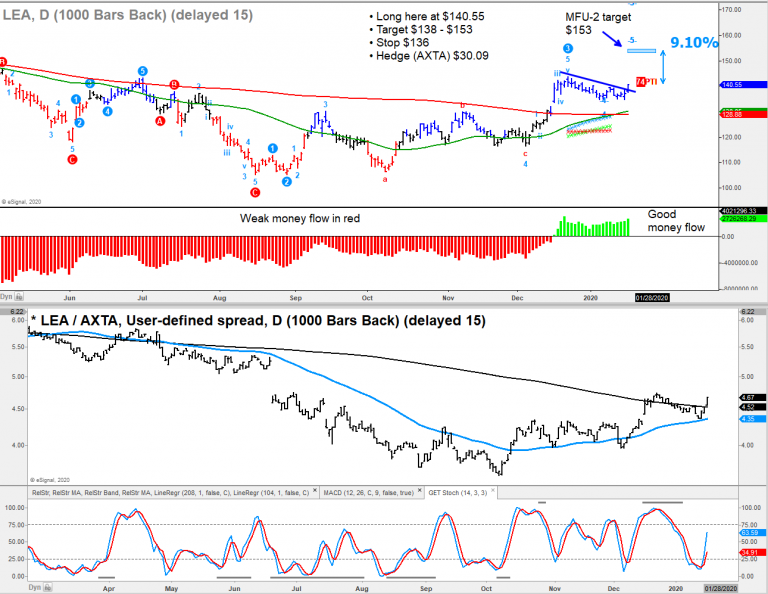Click the Dyn label under the LEA chart
The image size is (768, 594).
point(6,297)
